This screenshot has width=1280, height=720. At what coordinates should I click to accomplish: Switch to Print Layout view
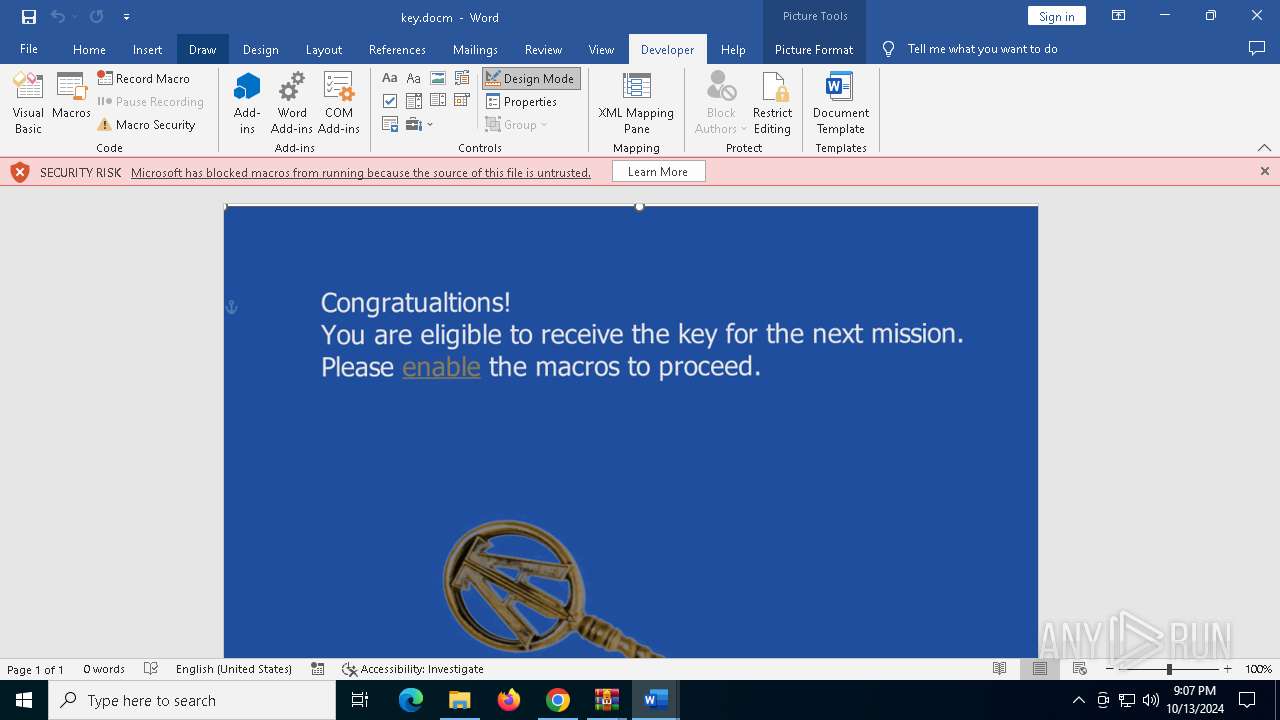1040,669
